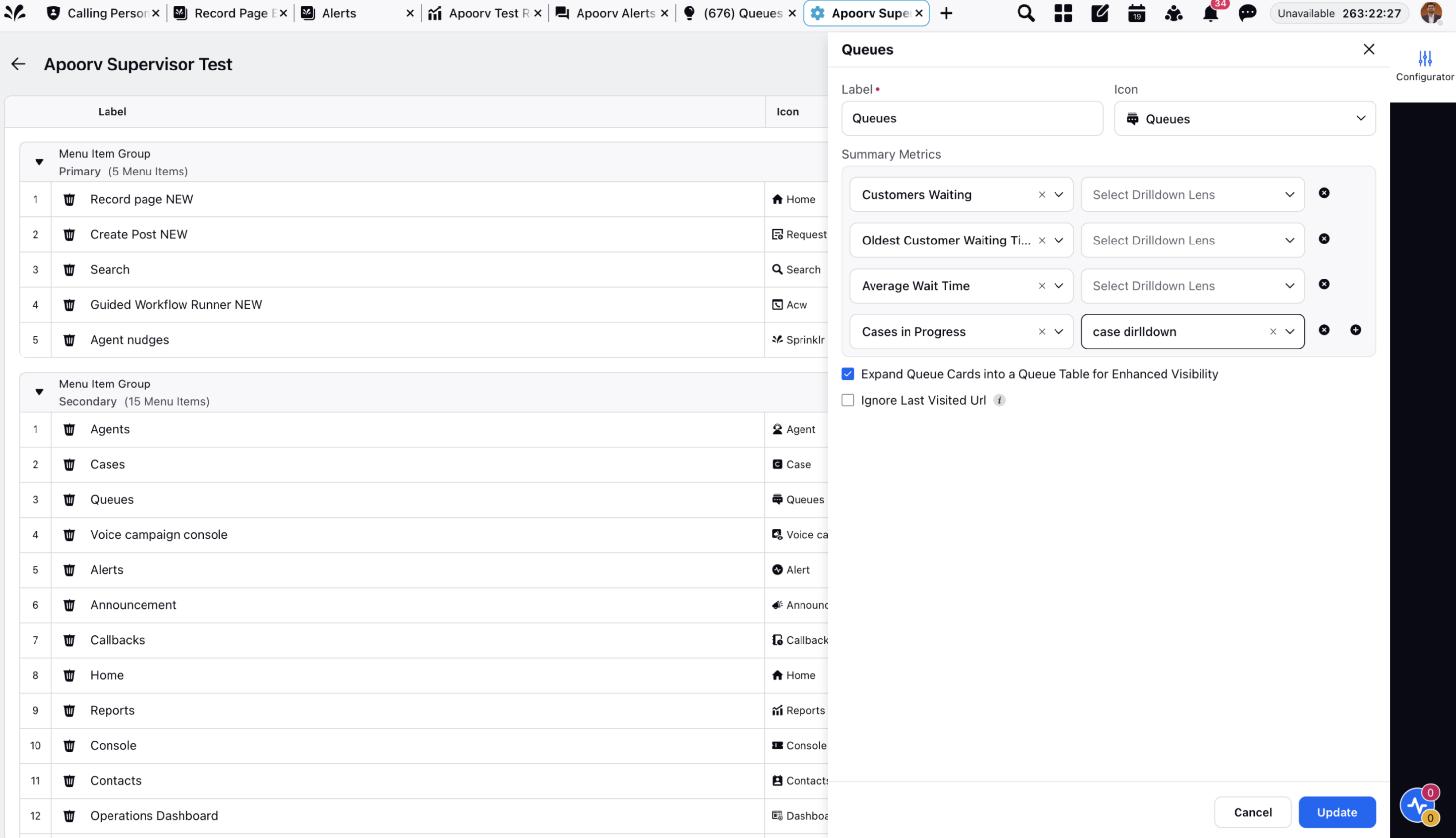
Task: Open the Icon dropdown showing Queues
Action: [x=1245, y=119]
